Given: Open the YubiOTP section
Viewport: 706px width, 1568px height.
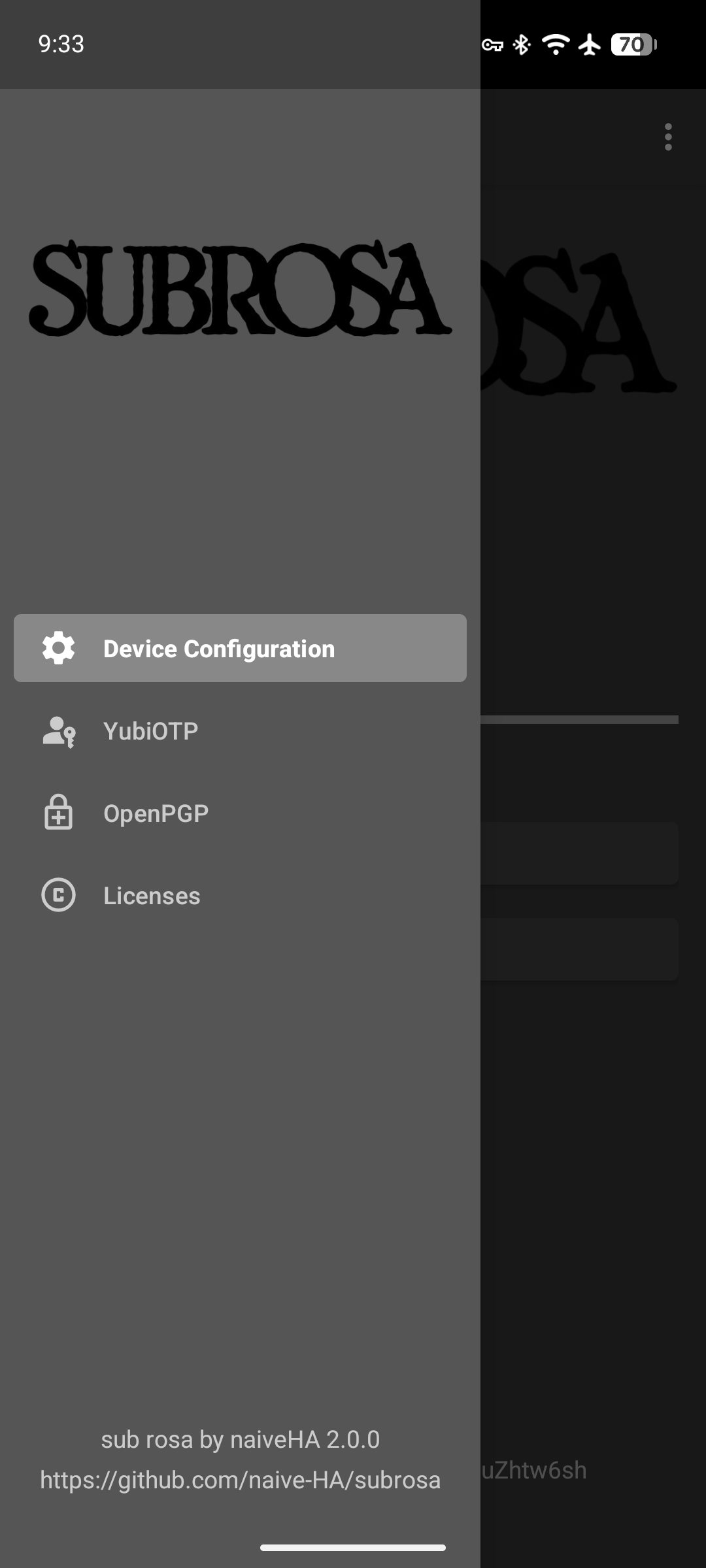Looking at the screenshot, I should pyautogui.click(x=240, y=730).
